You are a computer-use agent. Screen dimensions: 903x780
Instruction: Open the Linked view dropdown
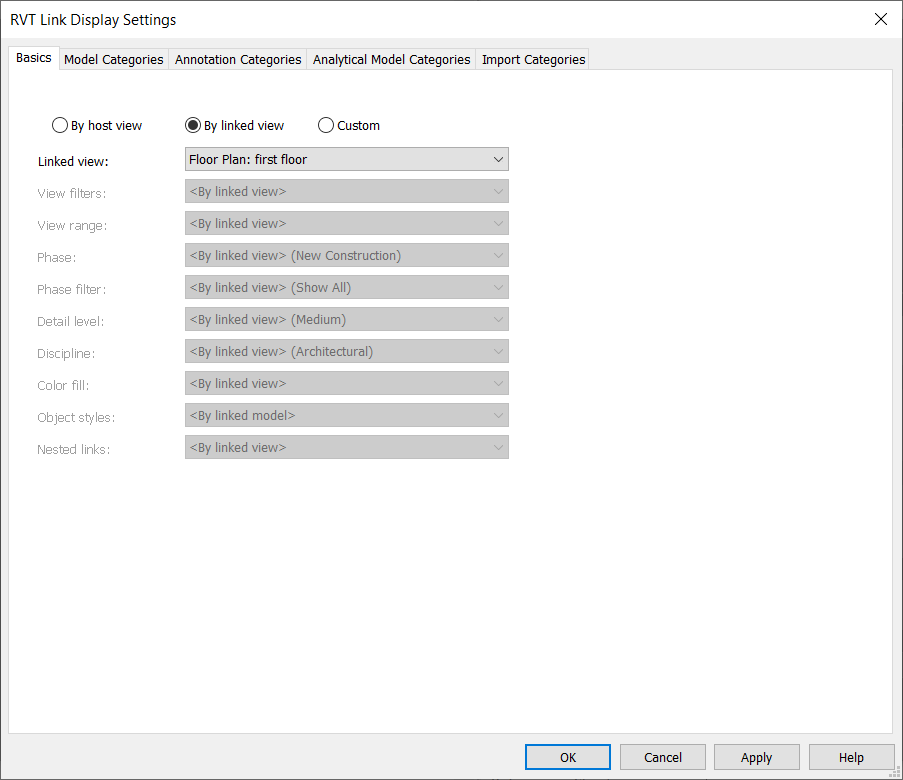347,159
